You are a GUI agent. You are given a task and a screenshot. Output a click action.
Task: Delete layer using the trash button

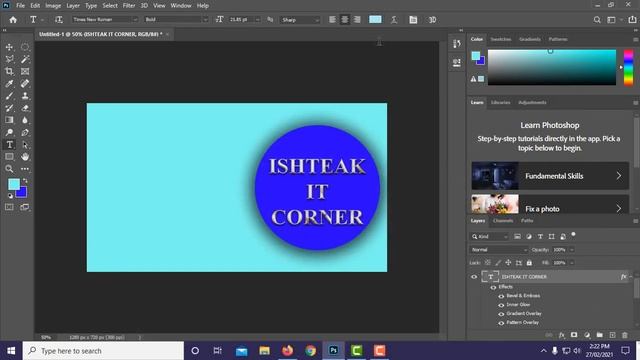click(624, 335)
